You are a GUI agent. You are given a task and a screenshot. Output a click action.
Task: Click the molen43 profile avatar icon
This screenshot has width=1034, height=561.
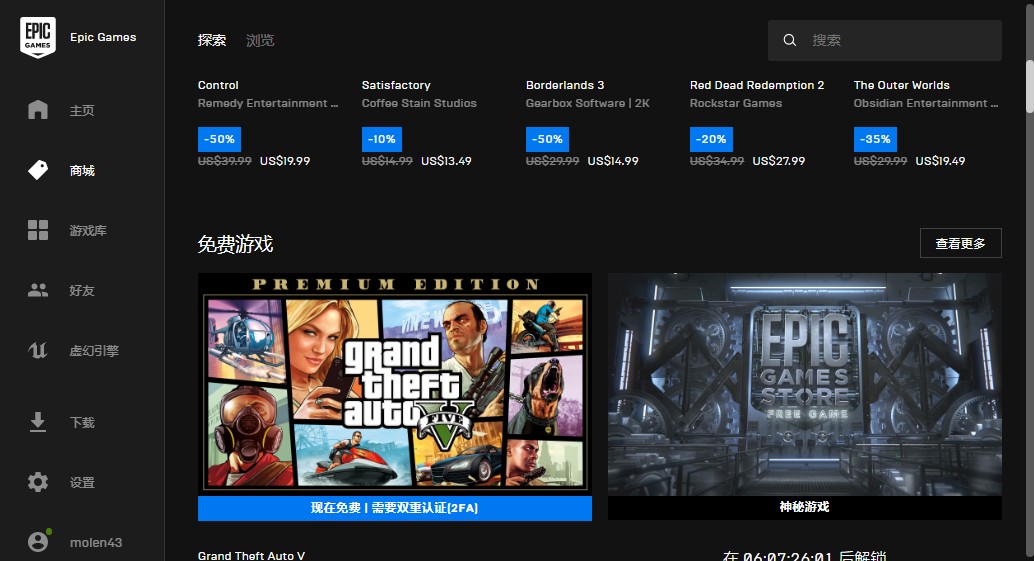pyautogui.click(x=38, y=542)
